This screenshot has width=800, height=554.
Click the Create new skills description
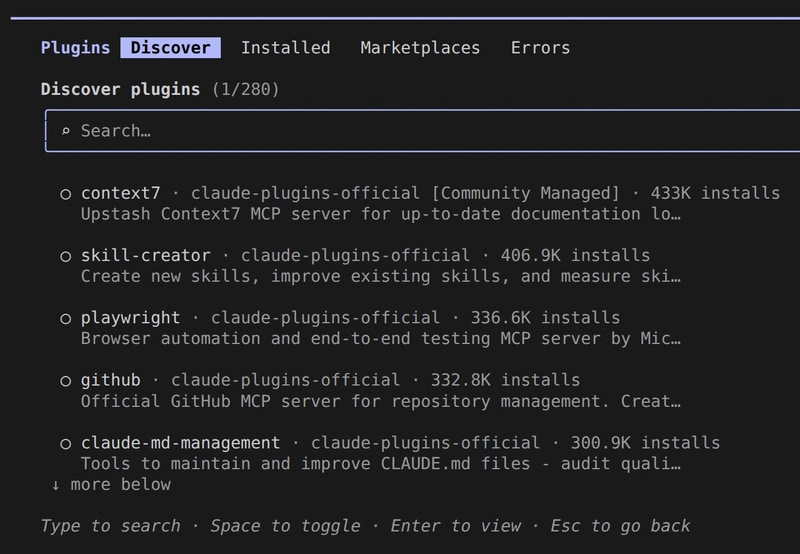click(x=381, y=276)
